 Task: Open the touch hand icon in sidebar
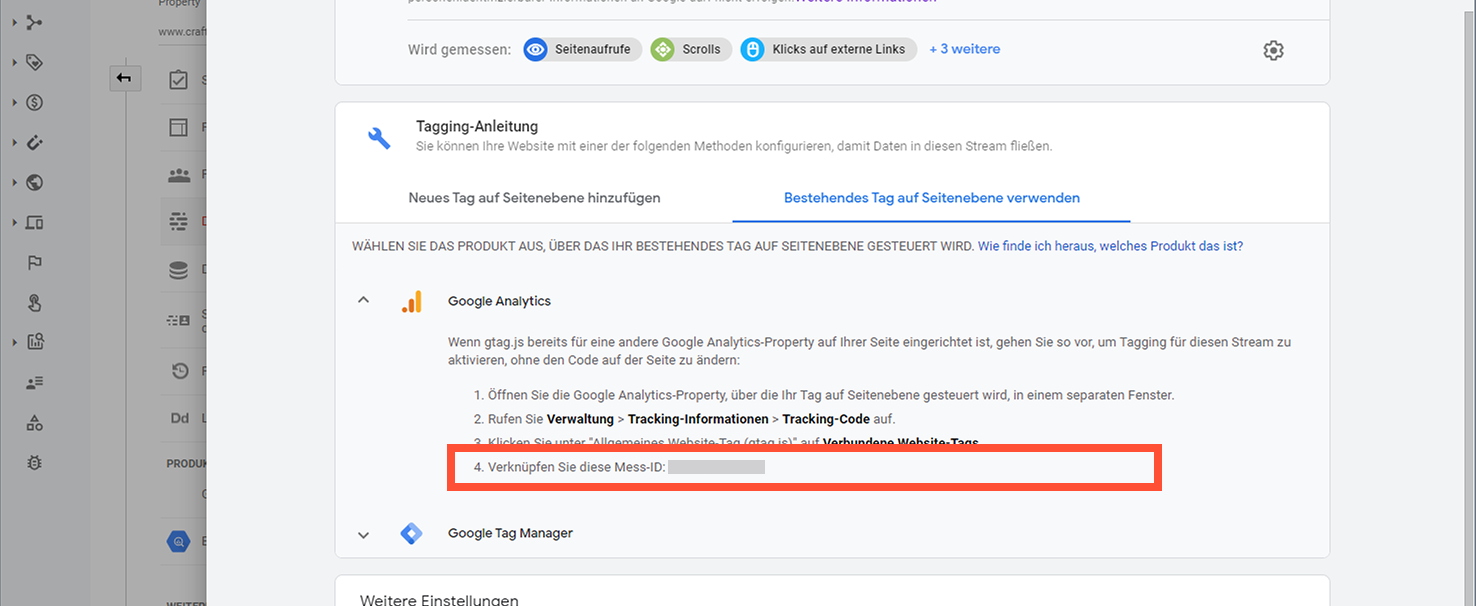point(35,302)
